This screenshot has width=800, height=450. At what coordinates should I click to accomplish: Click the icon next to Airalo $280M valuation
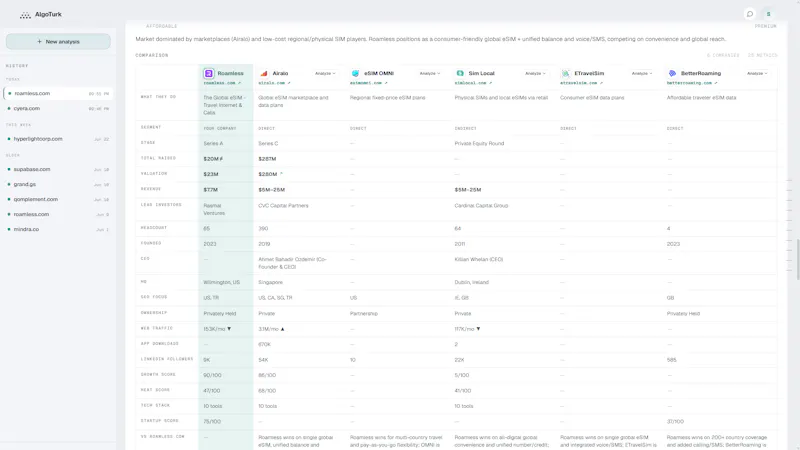pyautogui.click(x=281, y=173)
